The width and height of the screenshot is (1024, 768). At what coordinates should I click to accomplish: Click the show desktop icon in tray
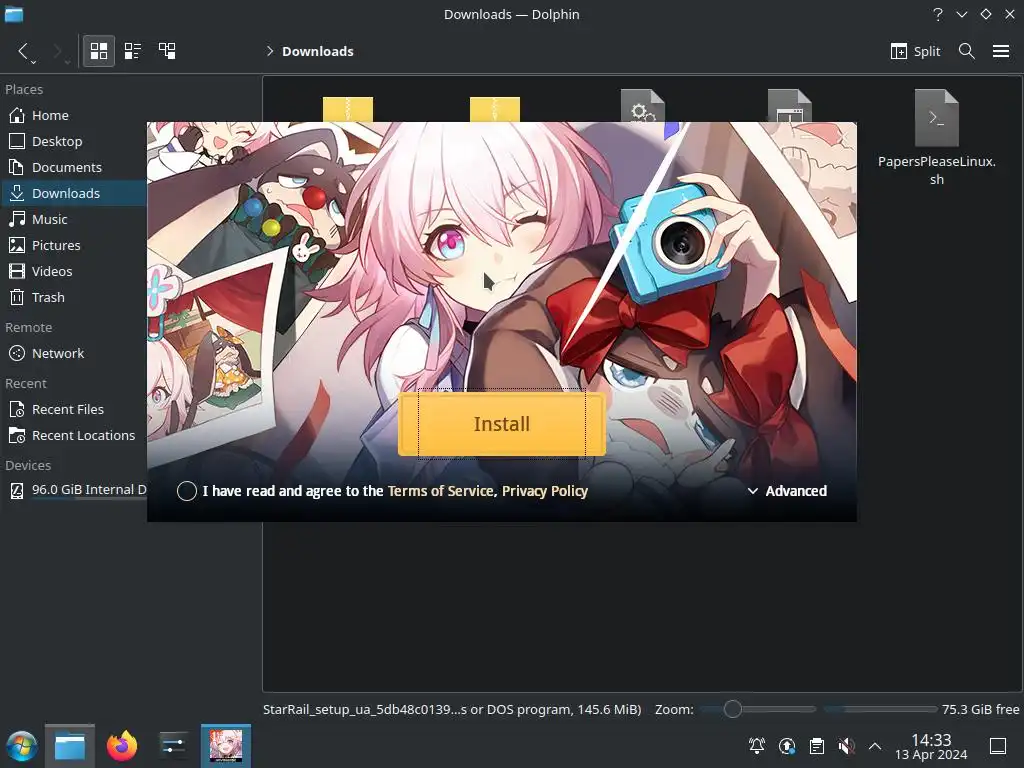(x=998, y=746)
